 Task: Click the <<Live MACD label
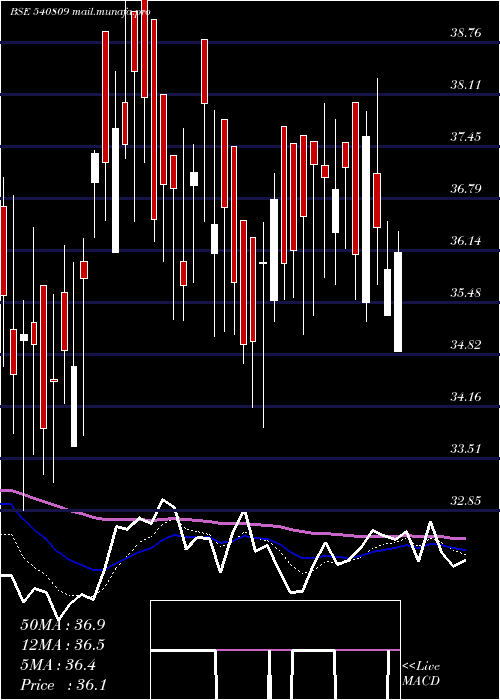click(x=421, y=674)
